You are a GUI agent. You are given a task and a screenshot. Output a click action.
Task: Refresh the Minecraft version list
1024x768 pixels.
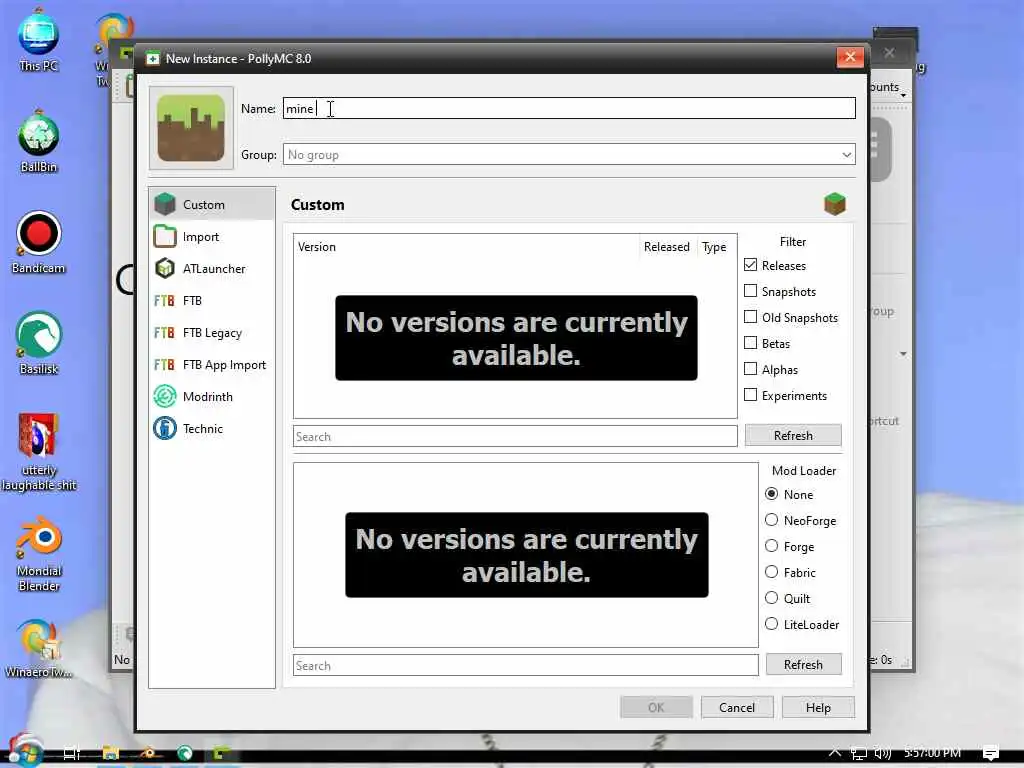(x=793, y=436)
